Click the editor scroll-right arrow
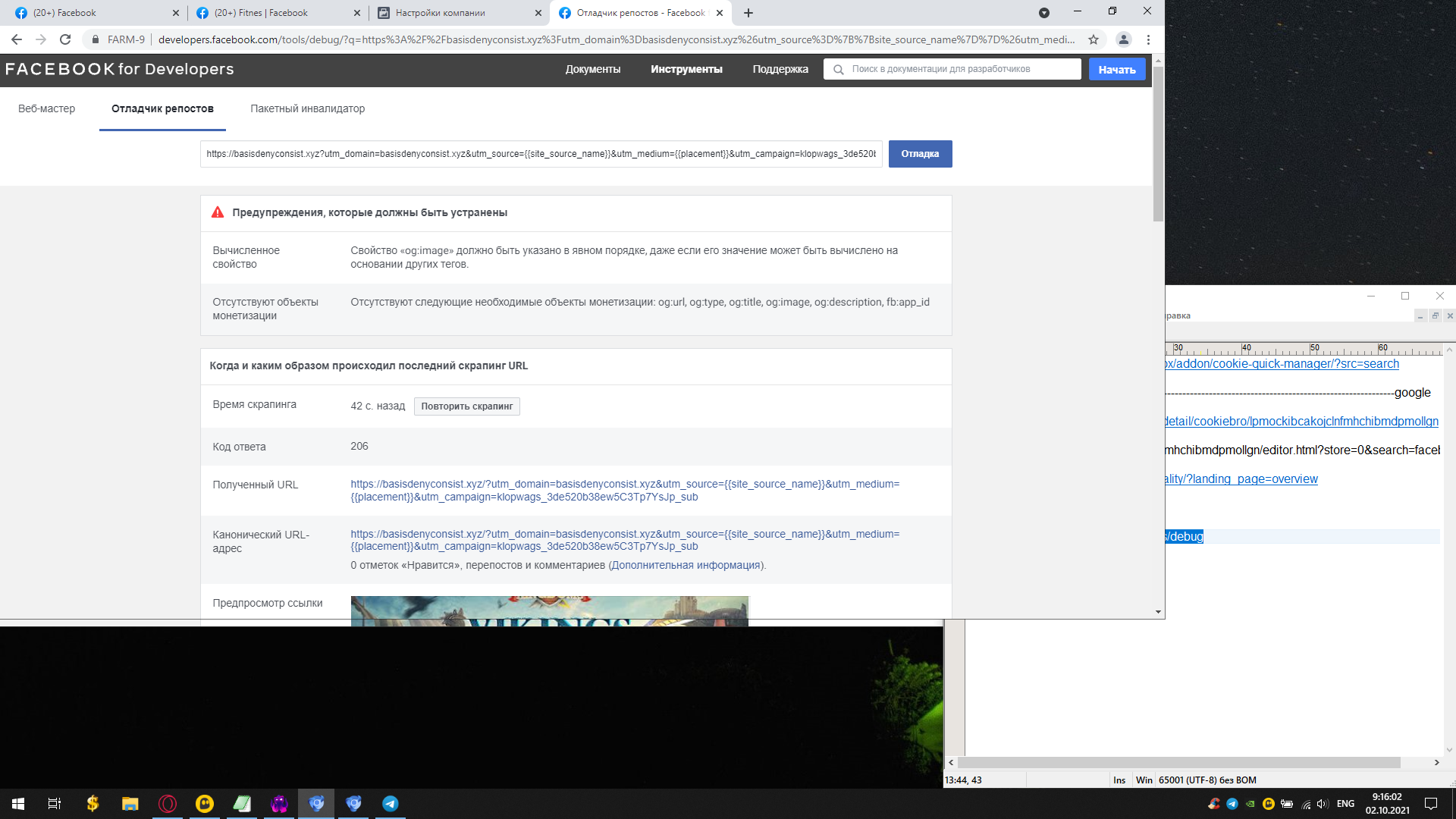1456x819 pixels. point(1436,762)
